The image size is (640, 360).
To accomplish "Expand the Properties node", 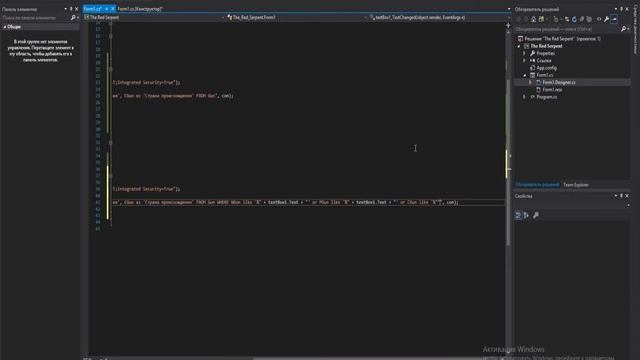I will (524, 53).
